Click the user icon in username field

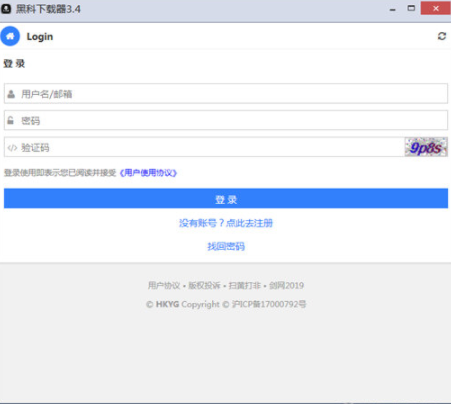11,94
